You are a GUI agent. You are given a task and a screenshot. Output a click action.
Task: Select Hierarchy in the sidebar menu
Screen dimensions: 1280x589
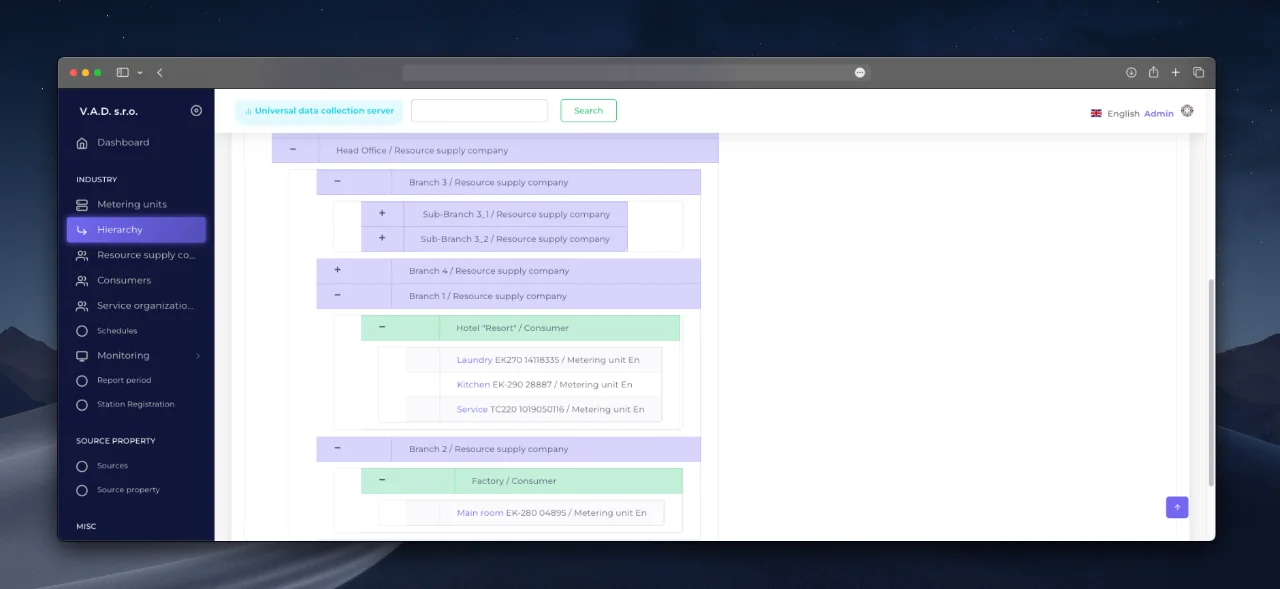coord(136,230)
